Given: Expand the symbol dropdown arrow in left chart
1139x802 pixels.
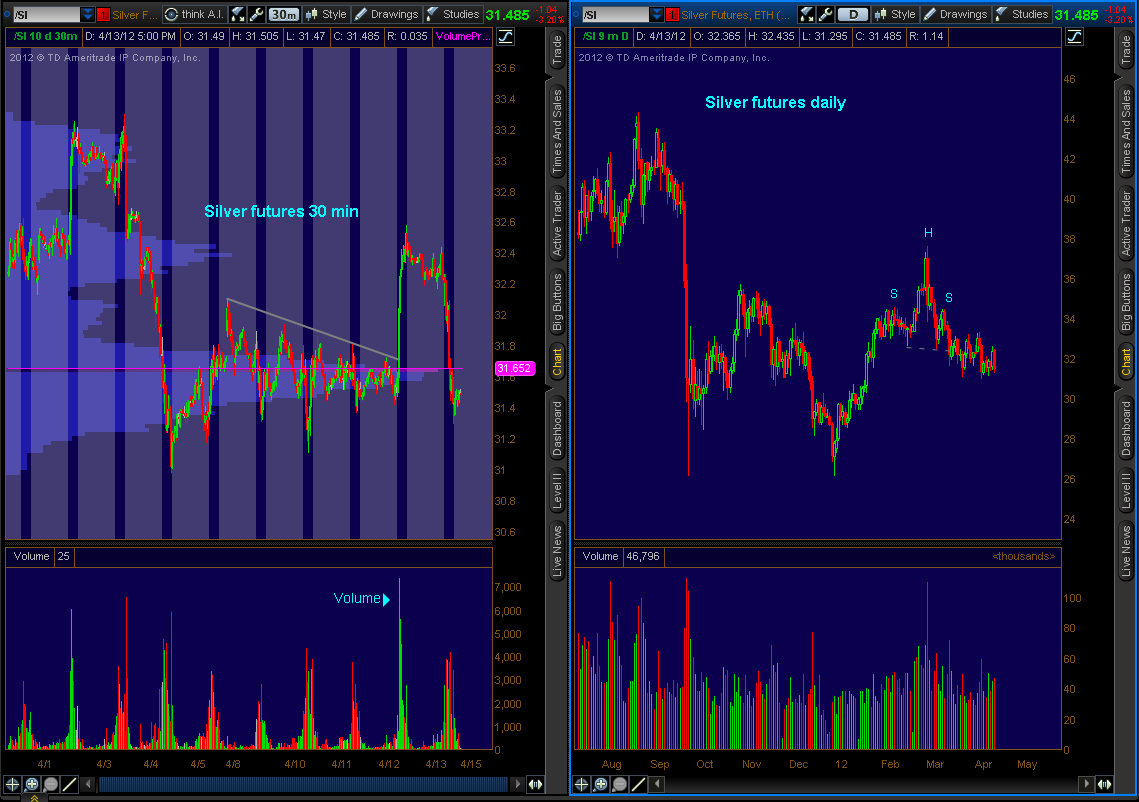Looking at the screenshot, I should 88,15.
